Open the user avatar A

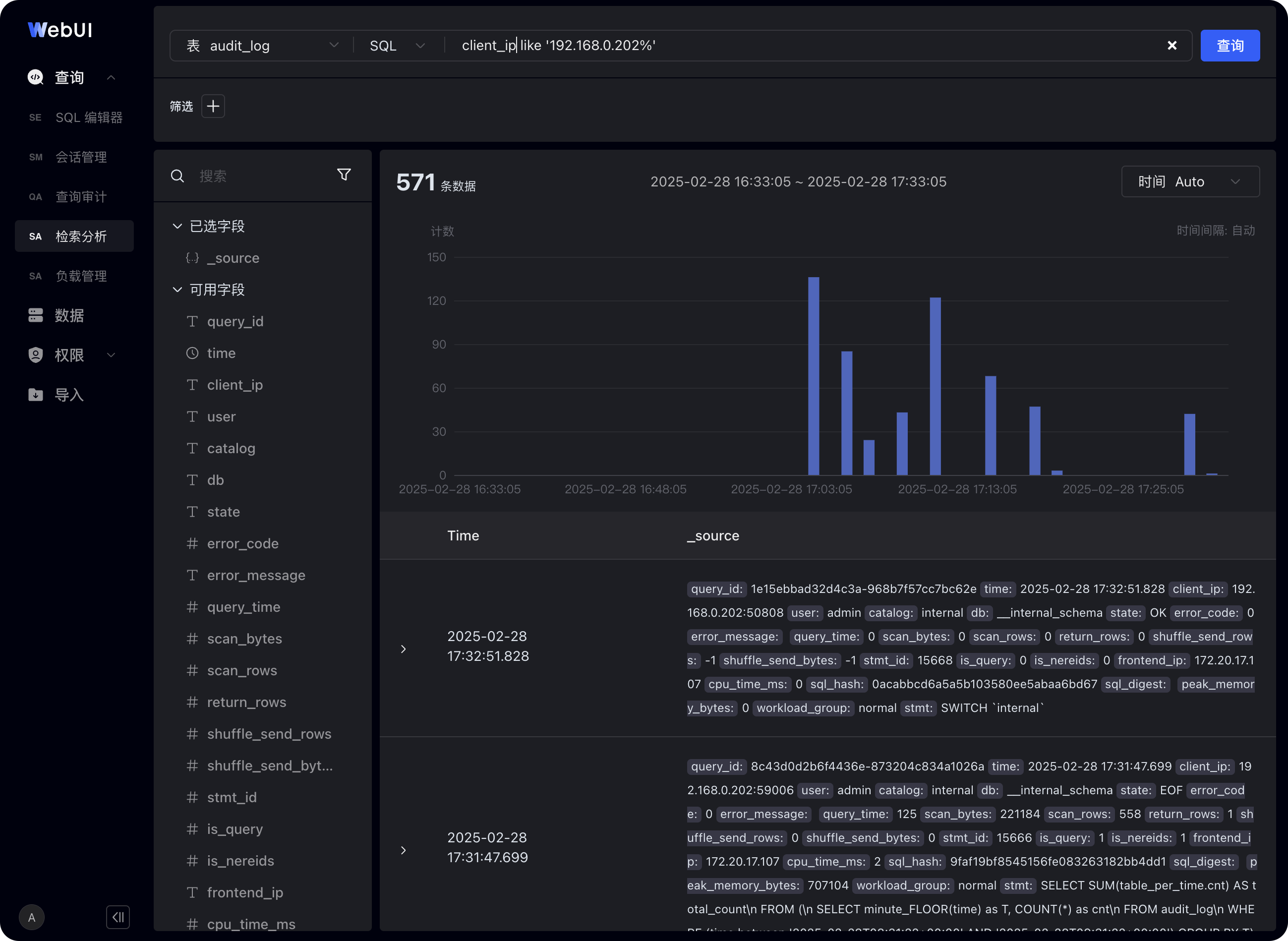[x=32, y=917]
